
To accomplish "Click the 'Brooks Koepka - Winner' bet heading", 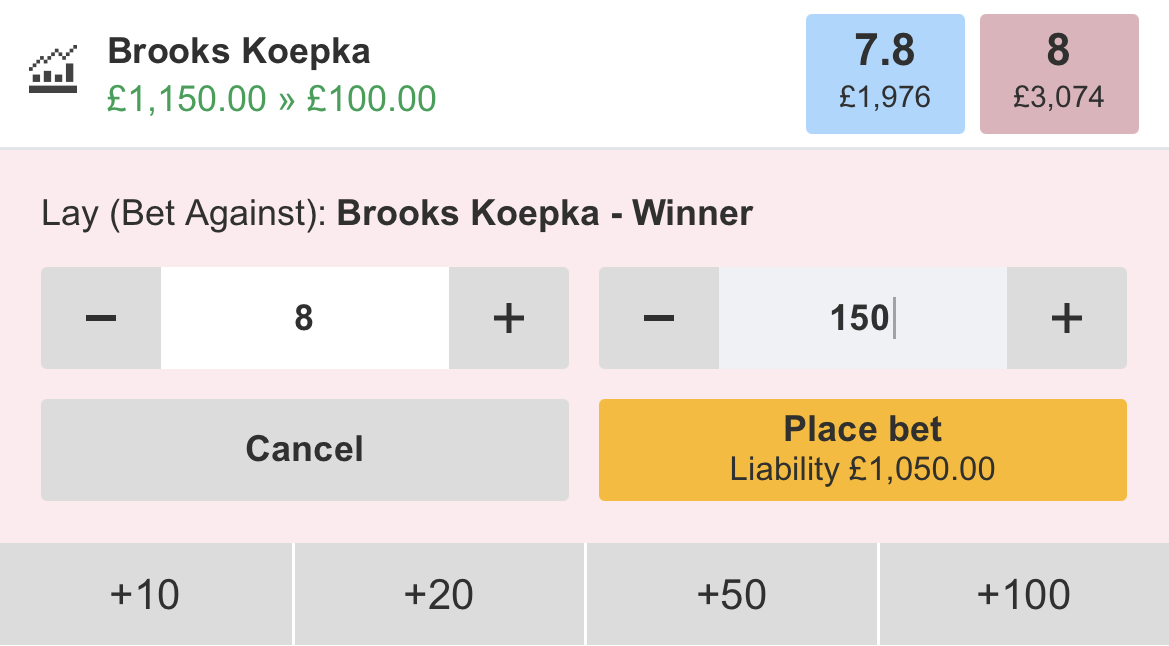I will click(545, 213).
